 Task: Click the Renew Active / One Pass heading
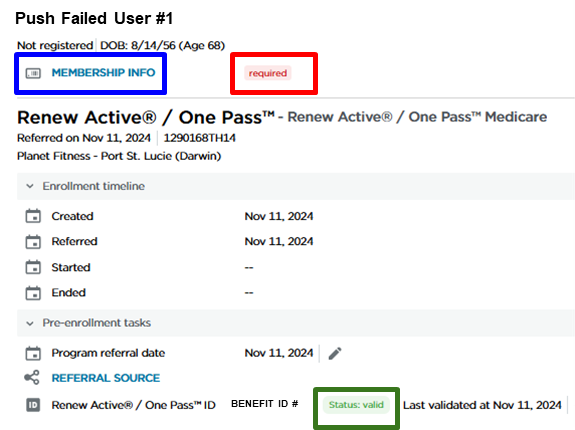146,117
